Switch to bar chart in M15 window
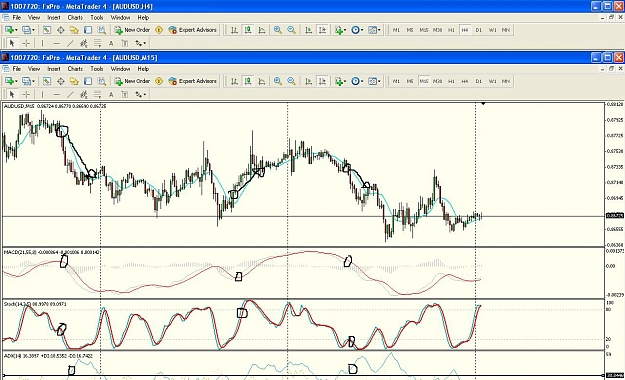Viewport: 625px width, 380px height. [234, 81]
